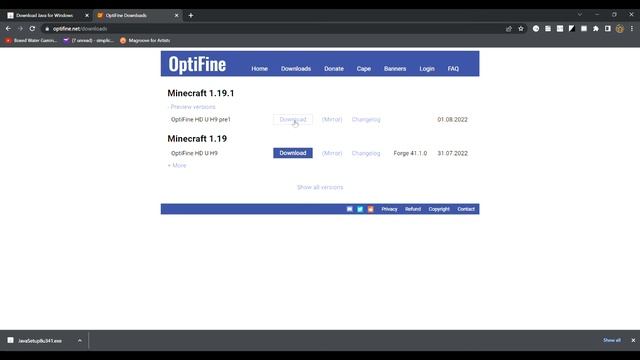The image size is (640, 360).
Task: Click the black-and-white diagonal extension icon
Action: [572, 29]
